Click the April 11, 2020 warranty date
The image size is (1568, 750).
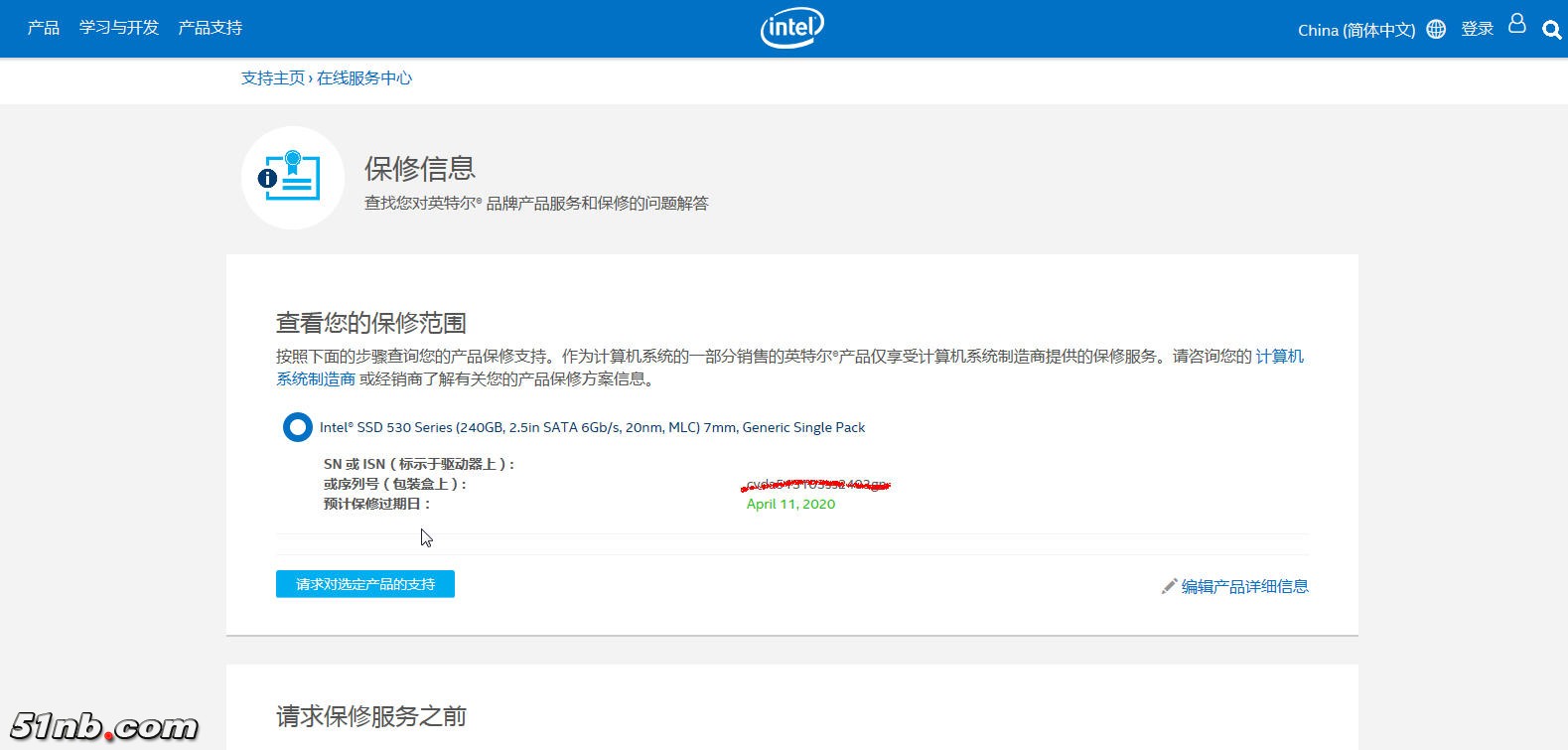pos(790,504)
